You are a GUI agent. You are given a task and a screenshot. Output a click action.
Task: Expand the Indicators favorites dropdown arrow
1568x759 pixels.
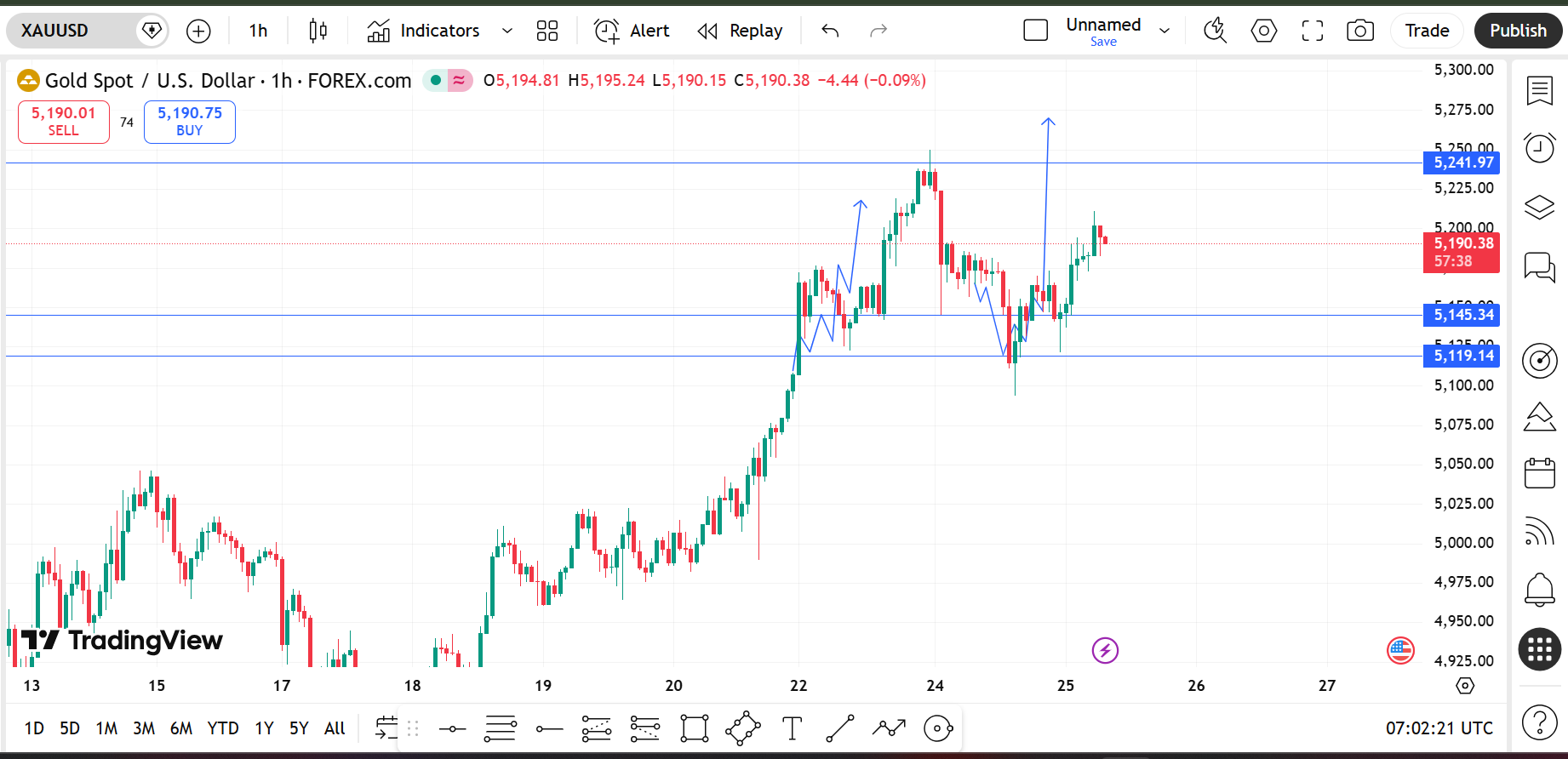tap(507, 31)
